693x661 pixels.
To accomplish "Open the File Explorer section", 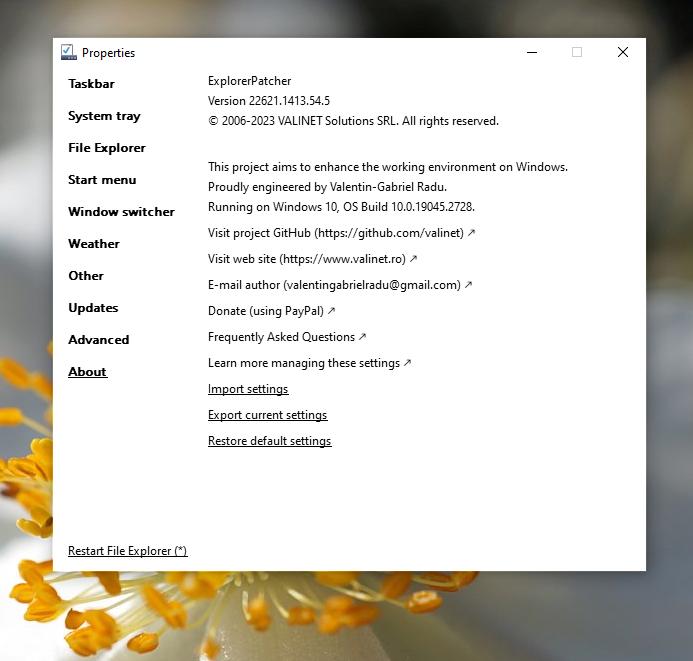I will coord(107,148).
